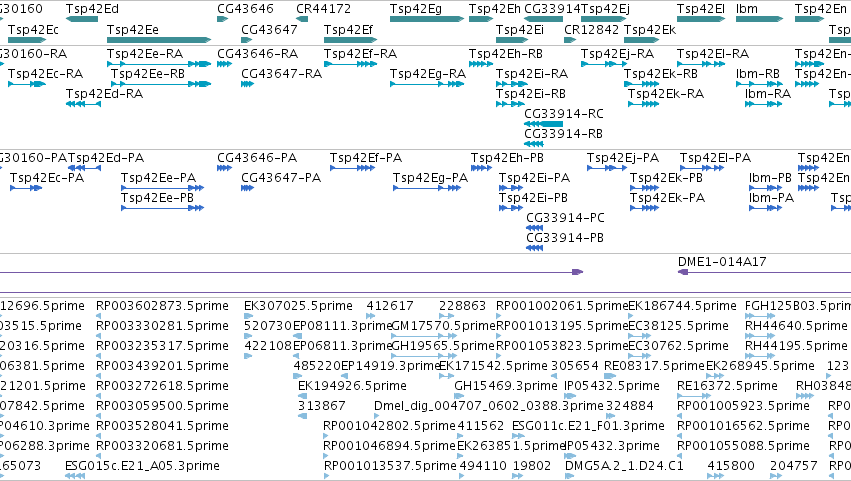Image resolution: width=851 pixels, height=481 pixels.
Task: Open protein CG43647-PA
Action: point(281,178)
